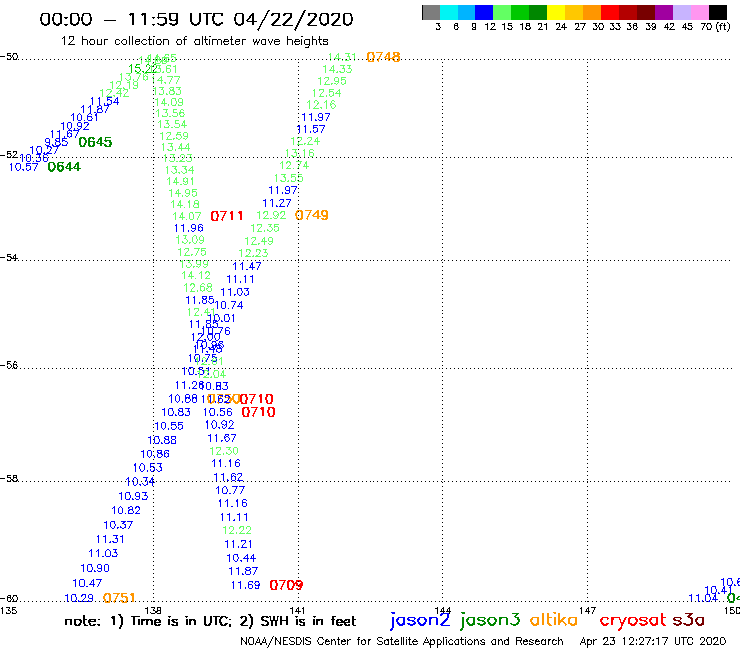Click the 12.16 wave height value
Screen dimensions: 740x650
[321, 105]
